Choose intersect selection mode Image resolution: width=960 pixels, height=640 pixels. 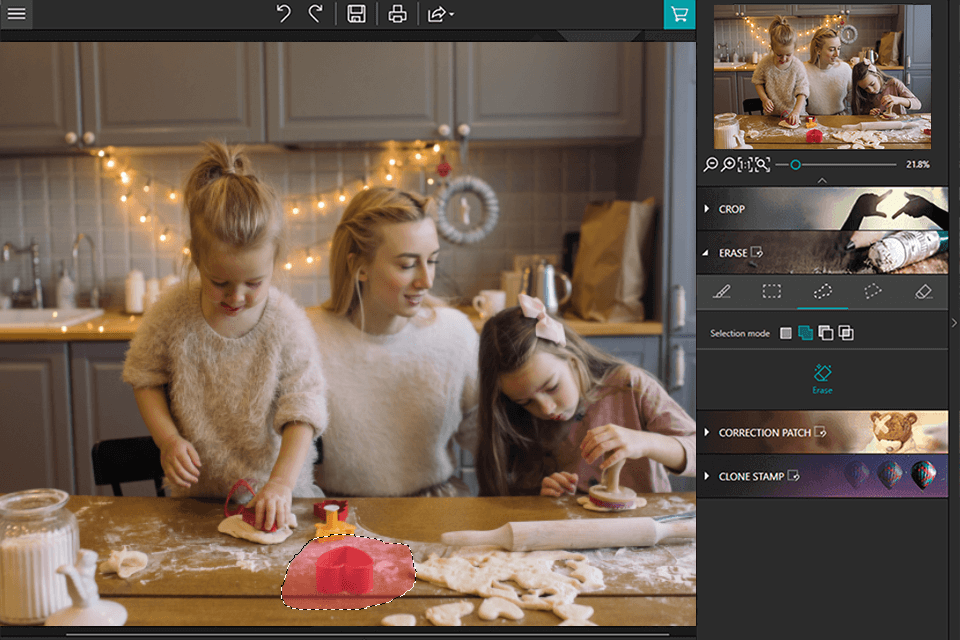tap(846, 333)
